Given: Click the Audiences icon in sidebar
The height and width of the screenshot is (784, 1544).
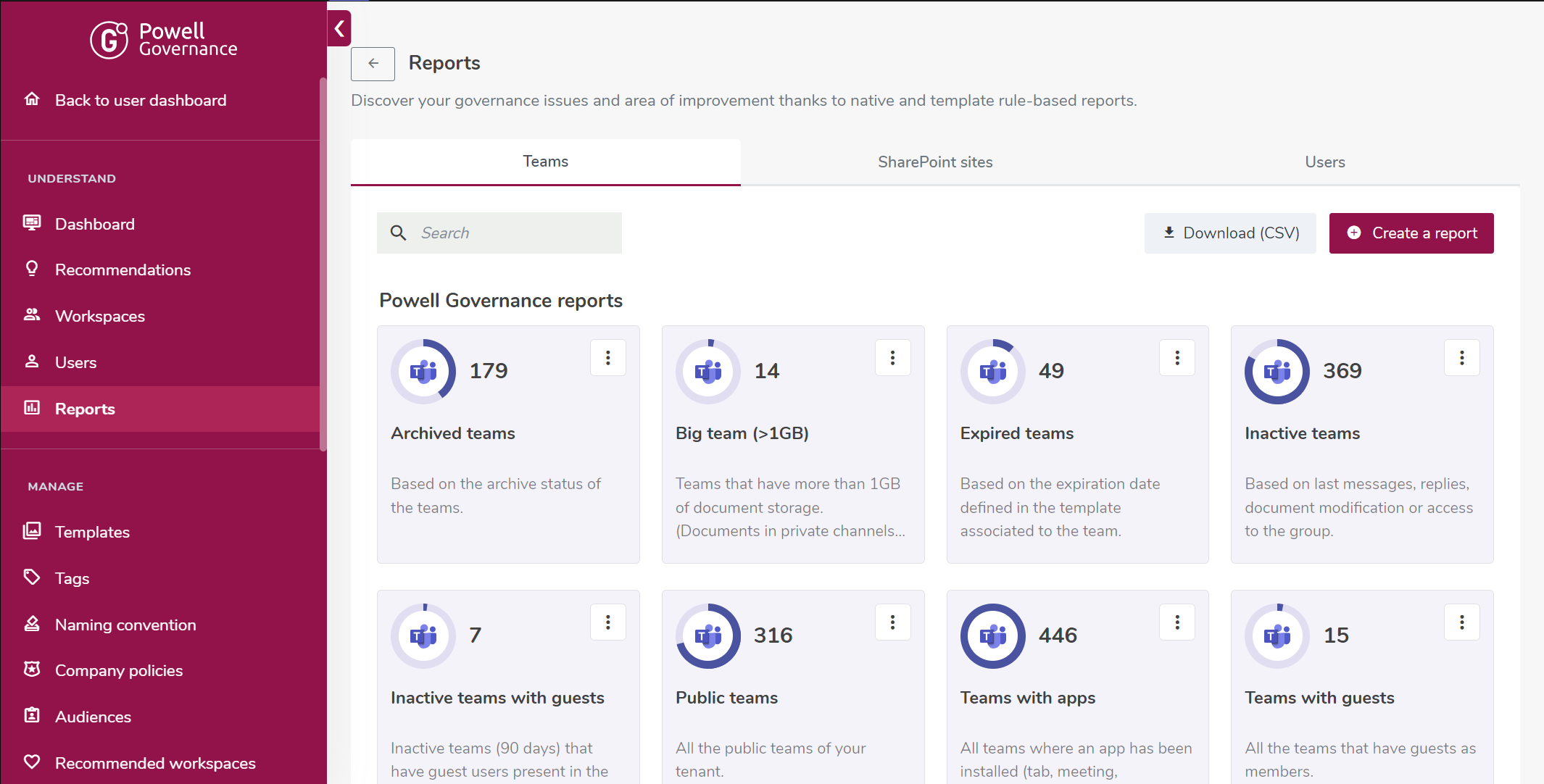Looking at the screenshot, I should [x=32, y=716].
